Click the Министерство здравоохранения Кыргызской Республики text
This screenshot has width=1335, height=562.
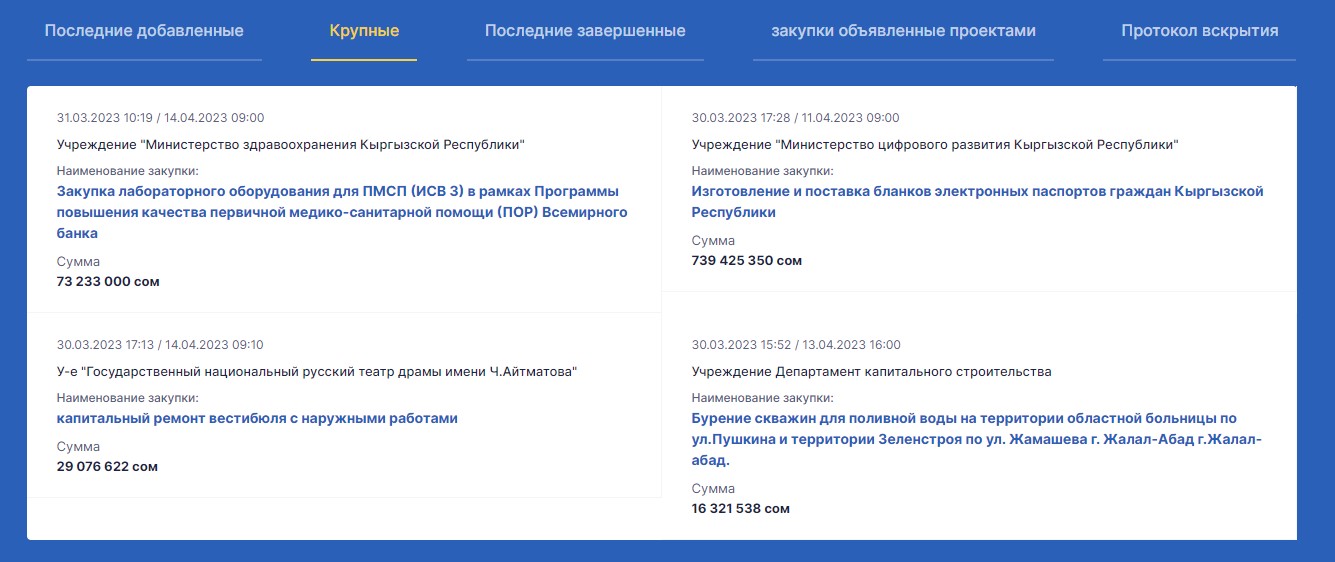tap(291, 145)
